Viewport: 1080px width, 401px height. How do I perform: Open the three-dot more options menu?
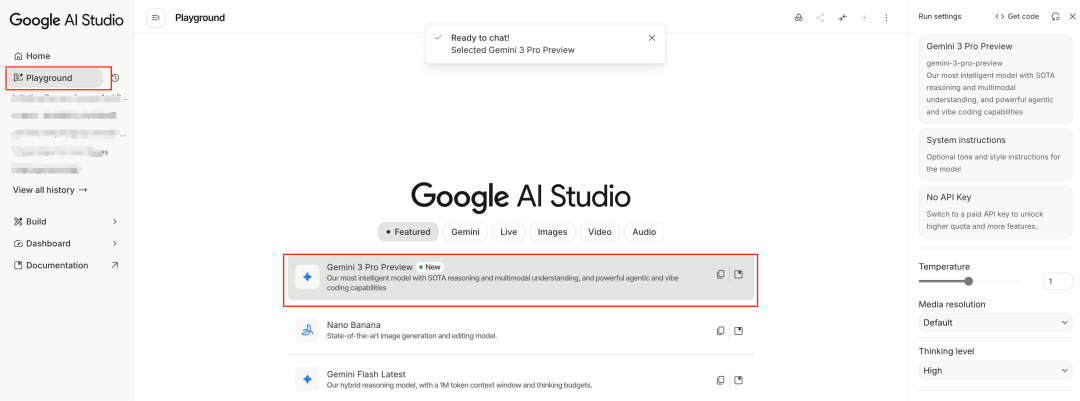point(886,17)
